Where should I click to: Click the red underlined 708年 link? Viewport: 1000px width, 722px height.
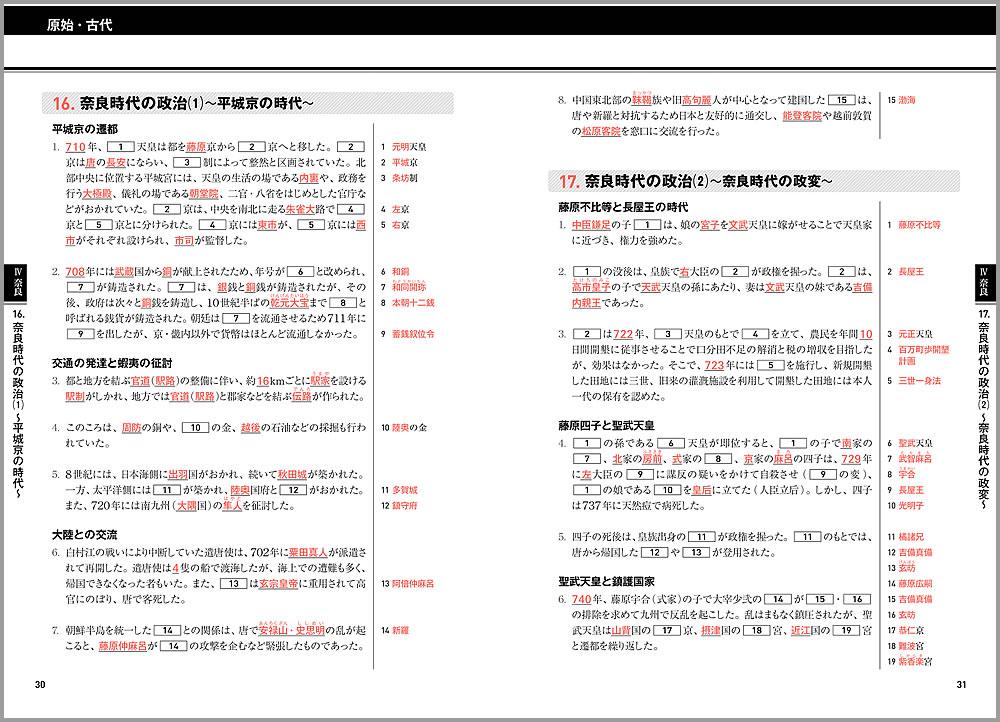point(79,271)
